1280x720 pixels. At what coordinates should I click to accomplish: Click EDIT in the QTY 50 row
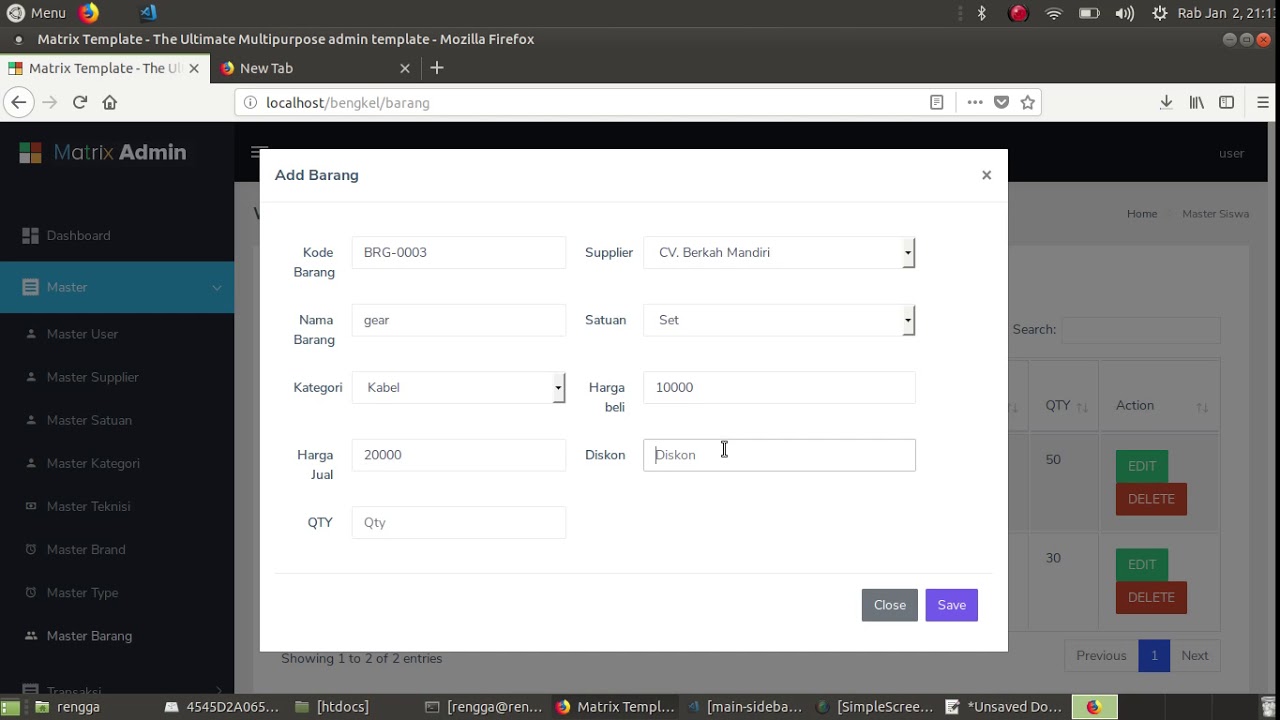click(x=1142, y=466)
